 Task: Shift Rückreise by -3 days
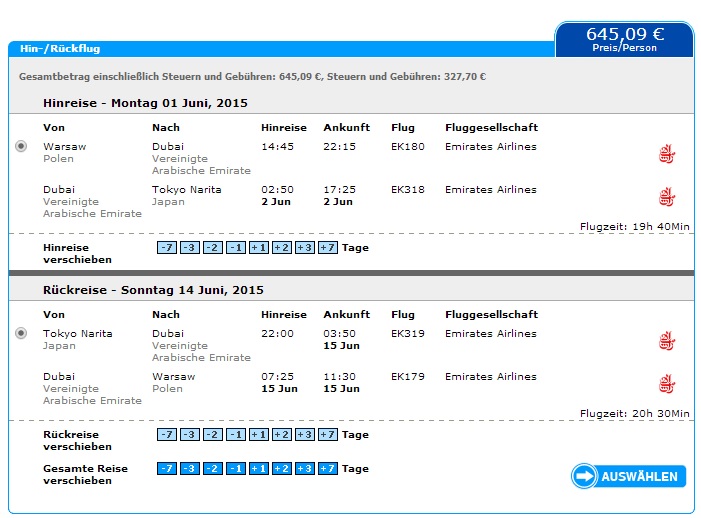(190, 434)
